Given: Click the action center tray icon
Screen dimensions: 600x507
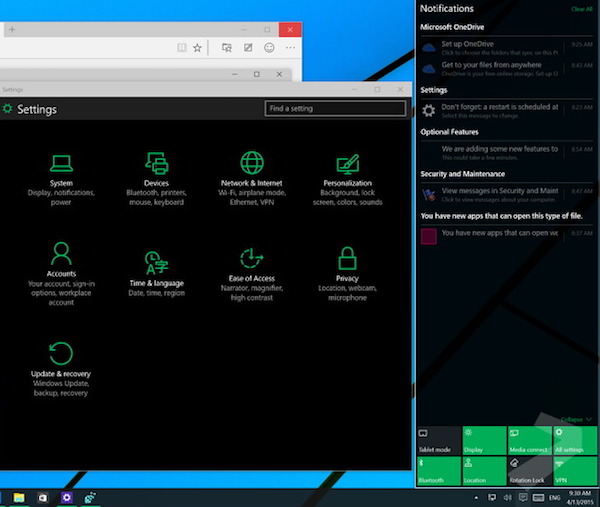Looking at the screenshot, I should tap(523, 497).
